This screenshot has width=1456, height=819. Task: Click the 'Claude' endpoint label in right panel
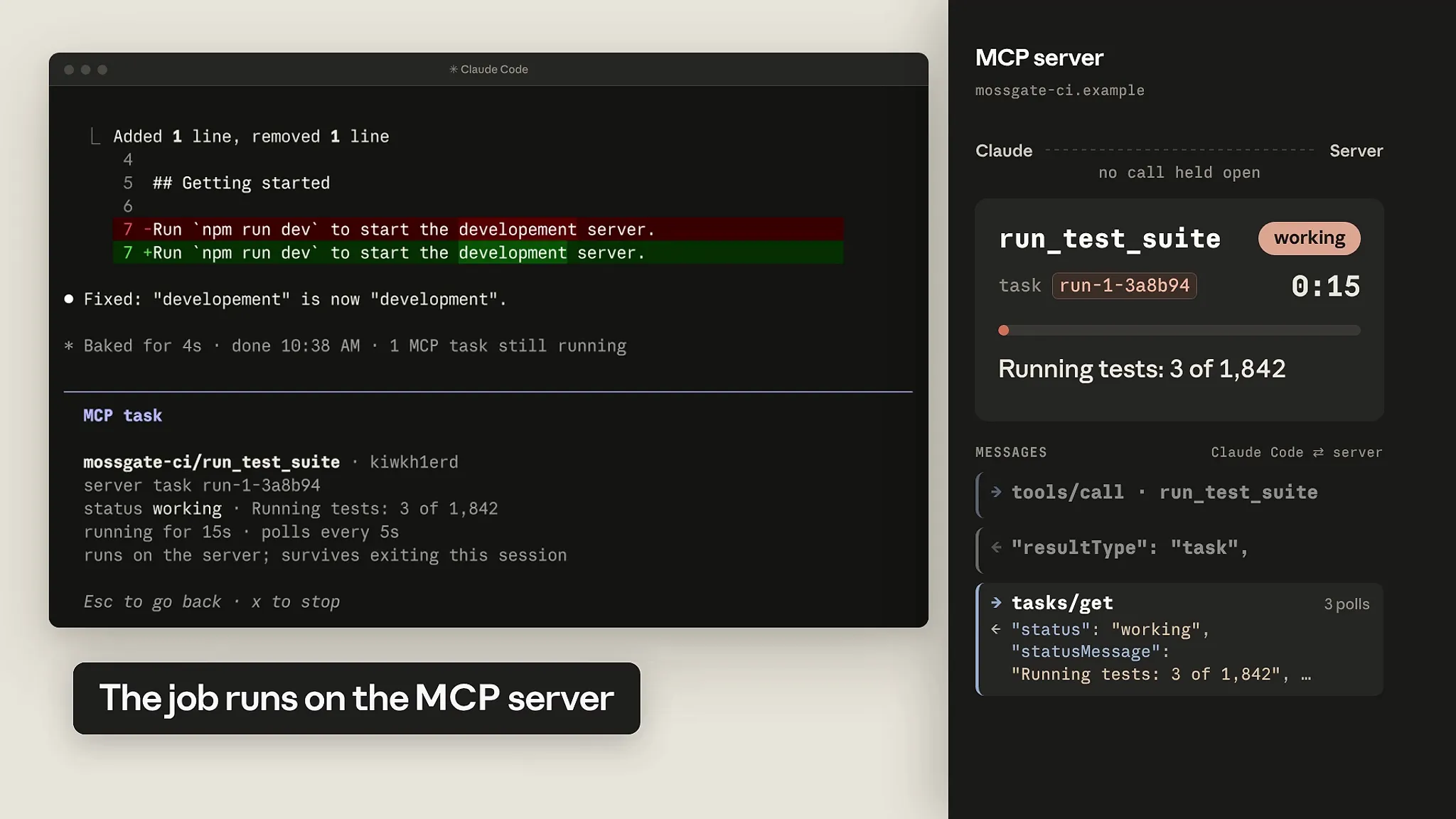(1004, 151)
